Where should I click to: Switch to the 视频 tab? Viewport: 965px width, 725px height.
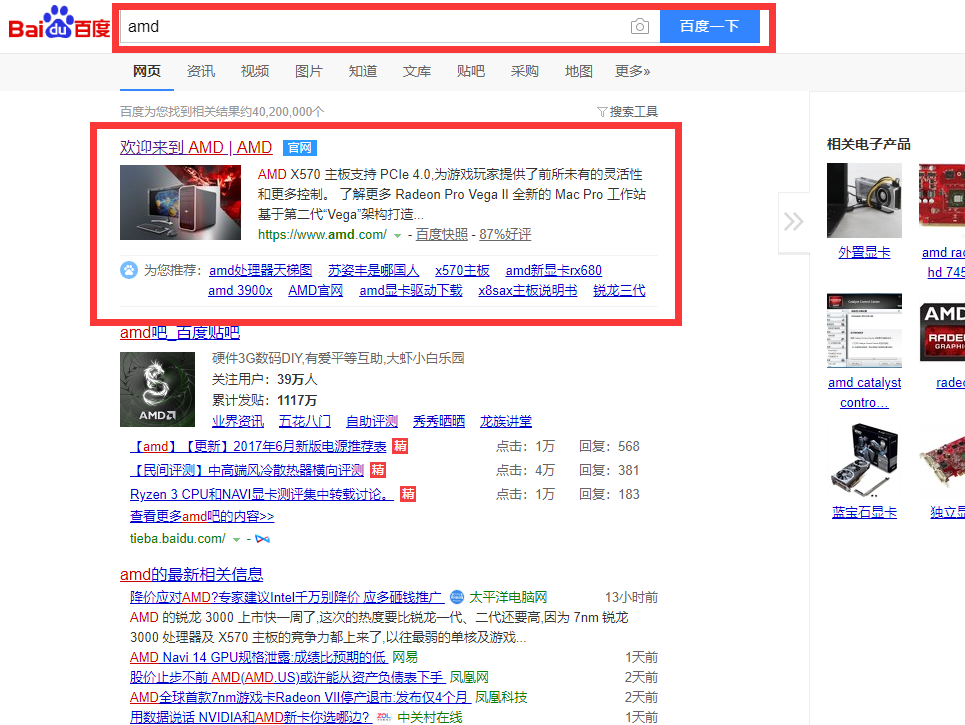click(255, 71)
